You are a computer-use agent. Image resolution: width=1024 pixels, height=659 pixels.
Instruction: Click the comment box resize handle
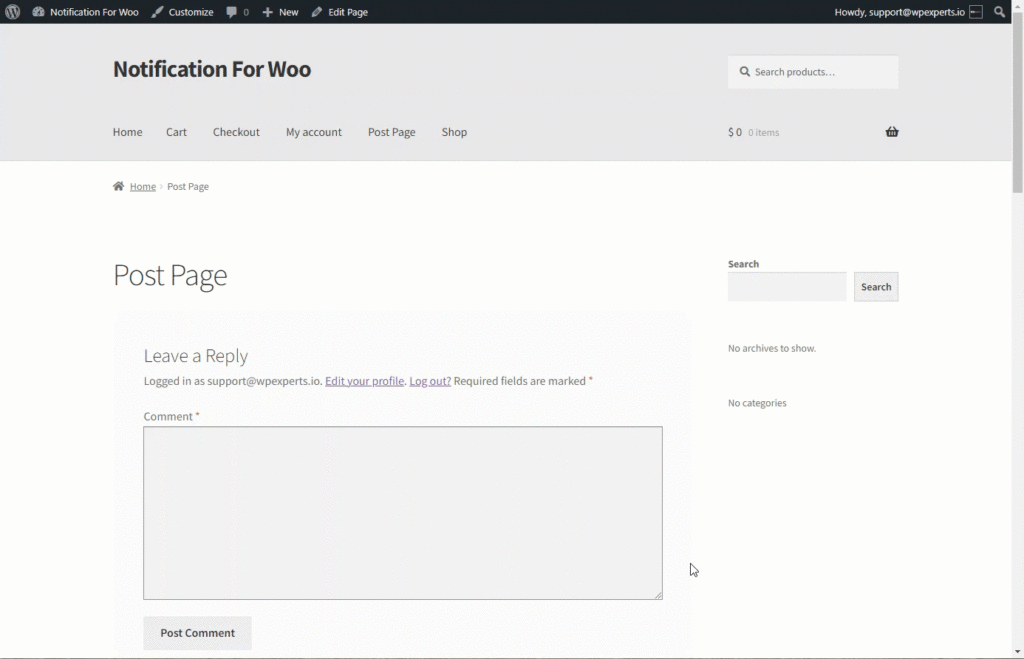click(658, 595)
